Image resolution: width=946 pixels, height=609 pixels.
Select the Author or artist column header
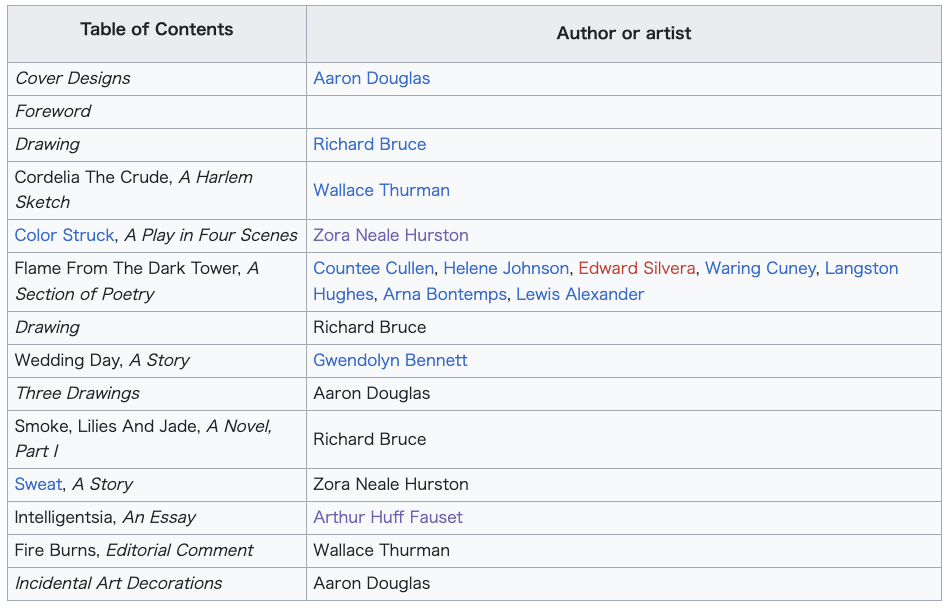click(x=624, y=34)
